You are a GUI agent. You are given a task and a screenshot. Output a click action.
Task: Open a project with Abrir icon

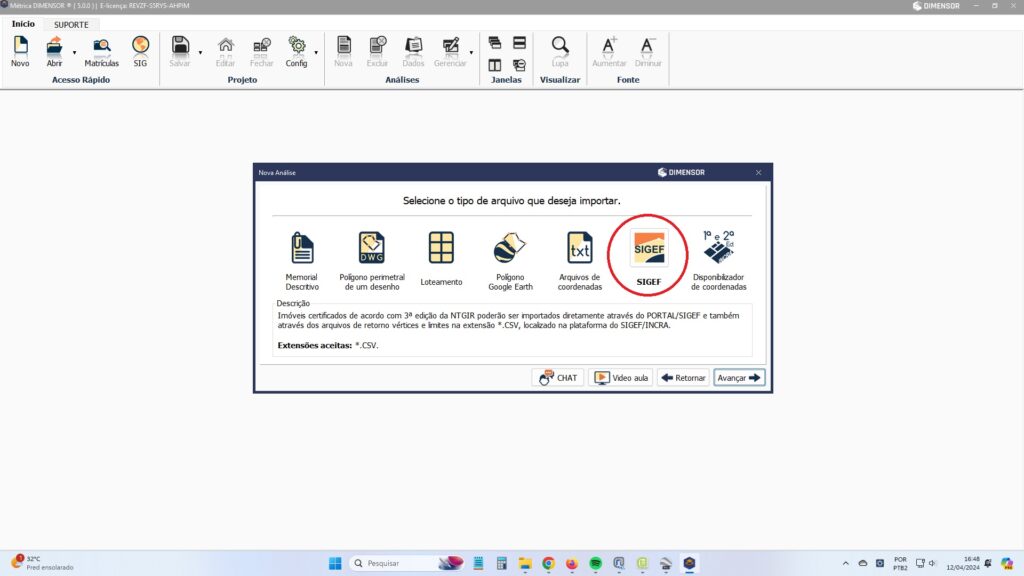54,52
